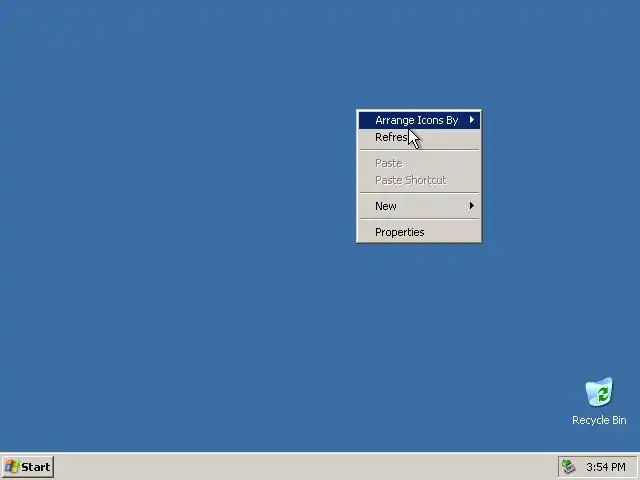Select Arrange Icons By in context menu
The height and width of the screenshot is (480, 640).
point(419,120)
